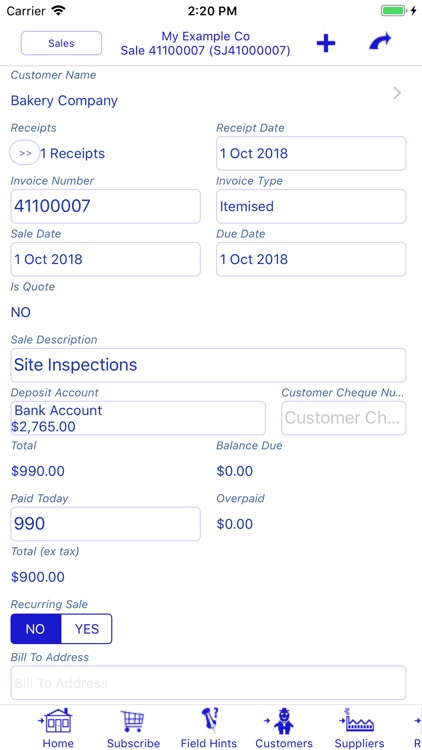This screenshot has height=750, width=422.
Task: Select the Receipt Date field
Action: point(311,153)
